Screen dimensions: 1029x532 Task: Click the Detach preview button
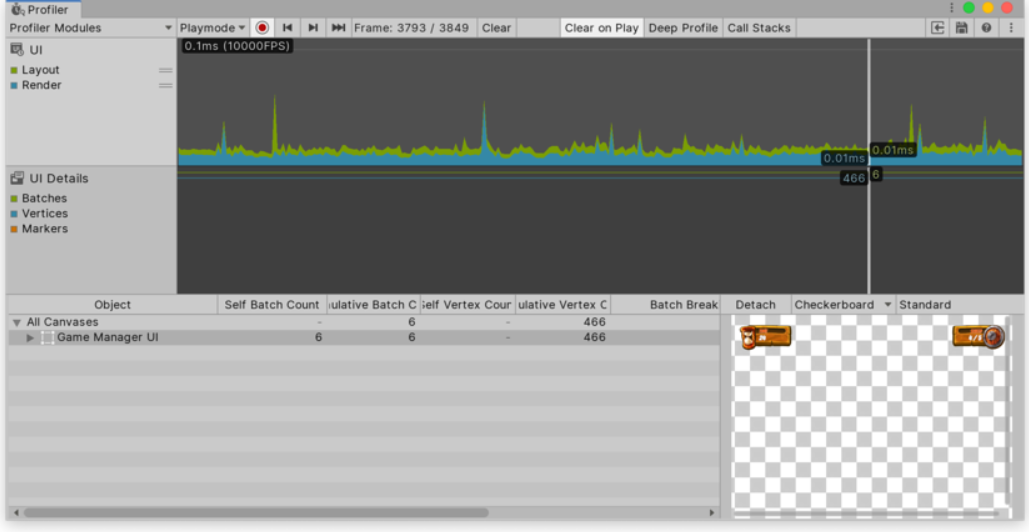[x=755, y=304]
